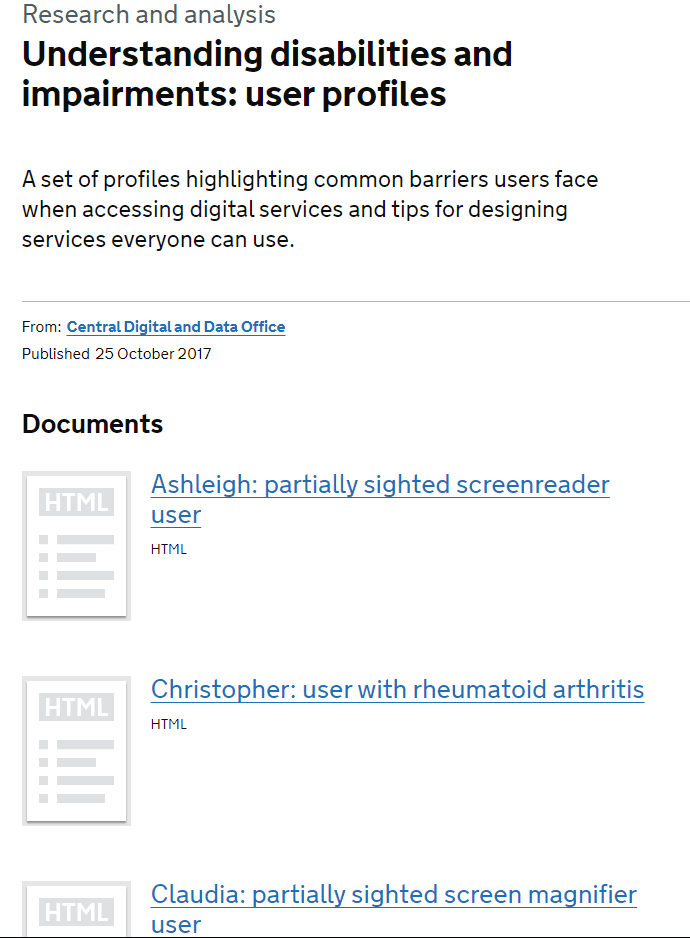Viewport: 690px width, 938px height.
Task: Open Christopher: user with rheumatoid arthritis link
Action: click(x=397, y=690)
